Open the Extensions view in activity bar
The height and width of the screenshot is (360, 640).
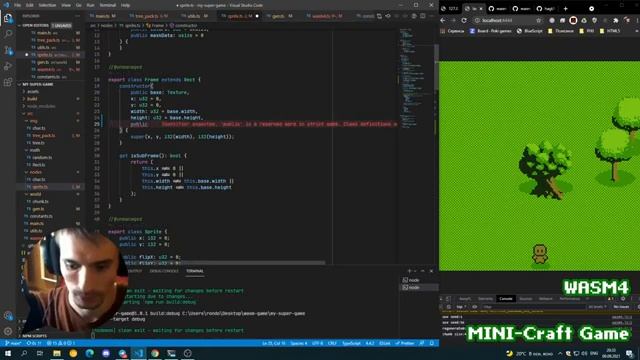point(8,82)
